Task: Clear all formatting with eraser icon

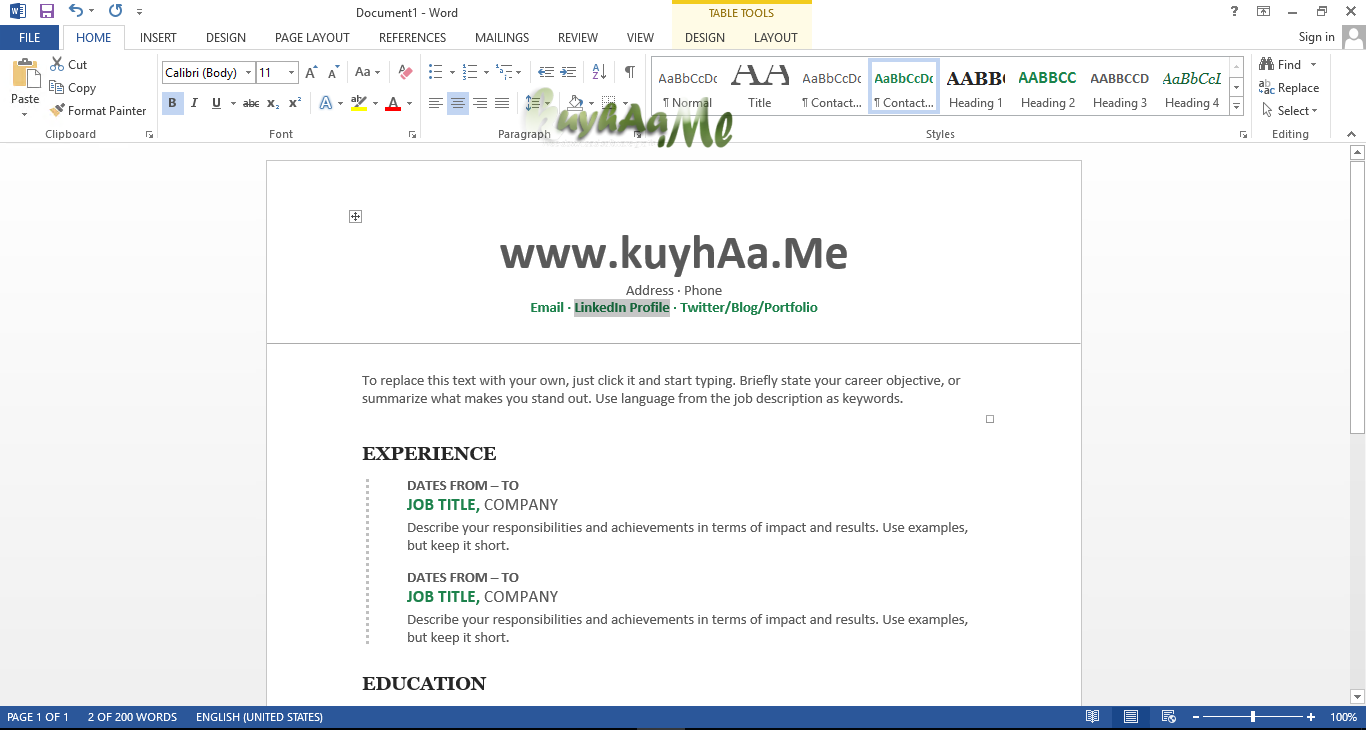Action: (405, 73)
